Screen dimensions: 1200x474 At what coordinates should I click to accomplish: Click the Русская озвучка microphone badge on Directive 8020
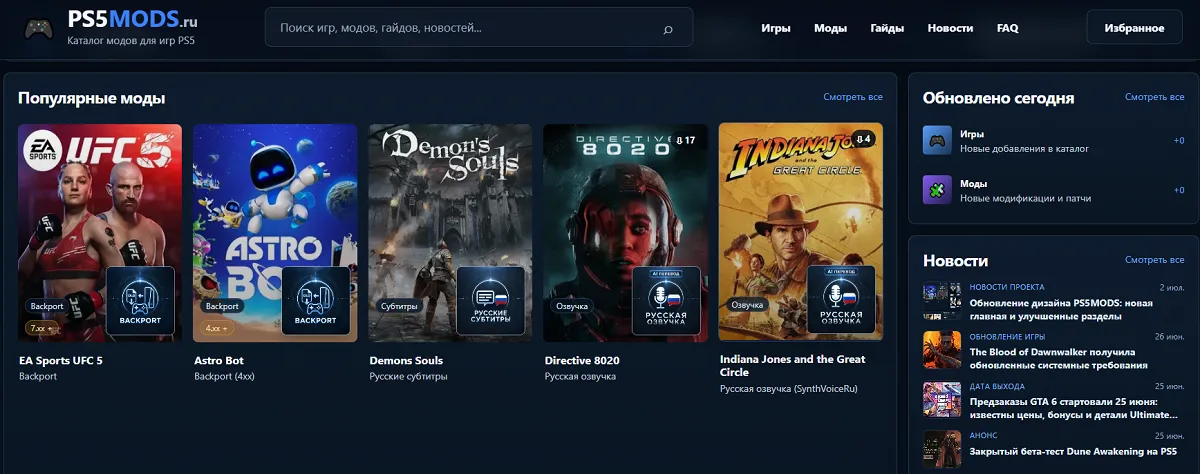coord(667,300)
